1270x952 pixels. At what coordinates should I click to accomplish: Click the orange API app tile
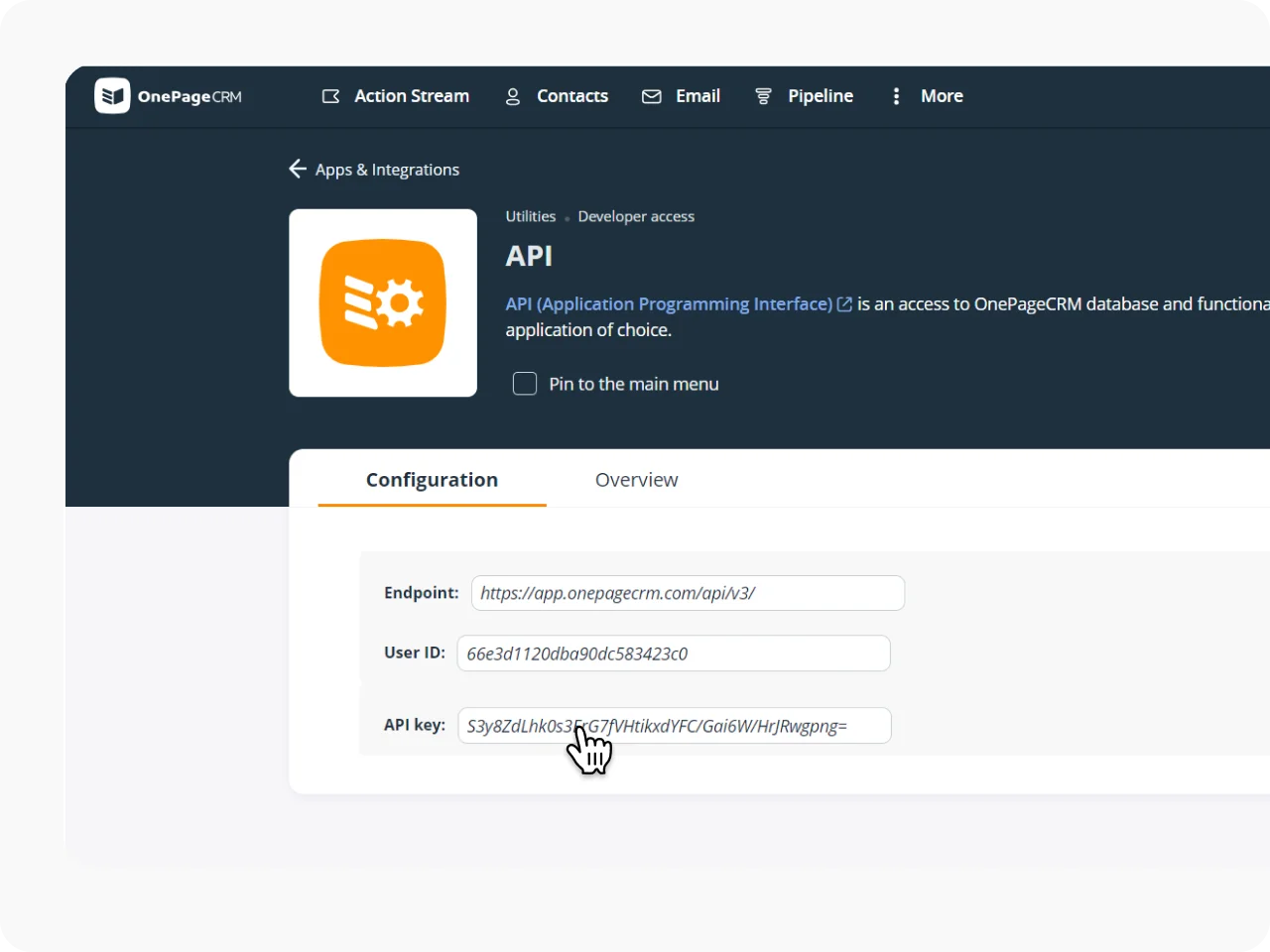point(383,302)
